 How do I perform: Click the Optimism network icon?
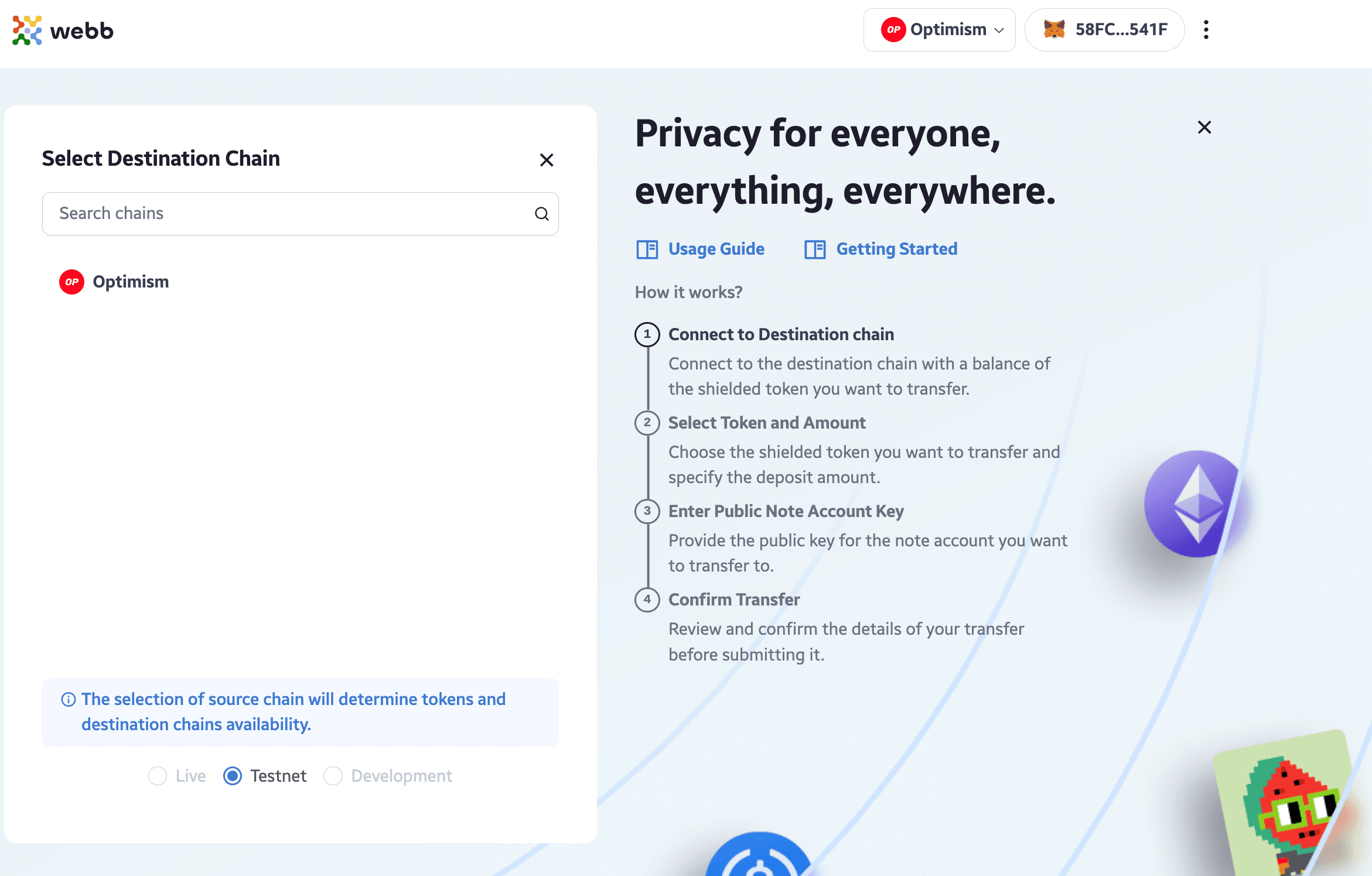[x=72, y=282]
